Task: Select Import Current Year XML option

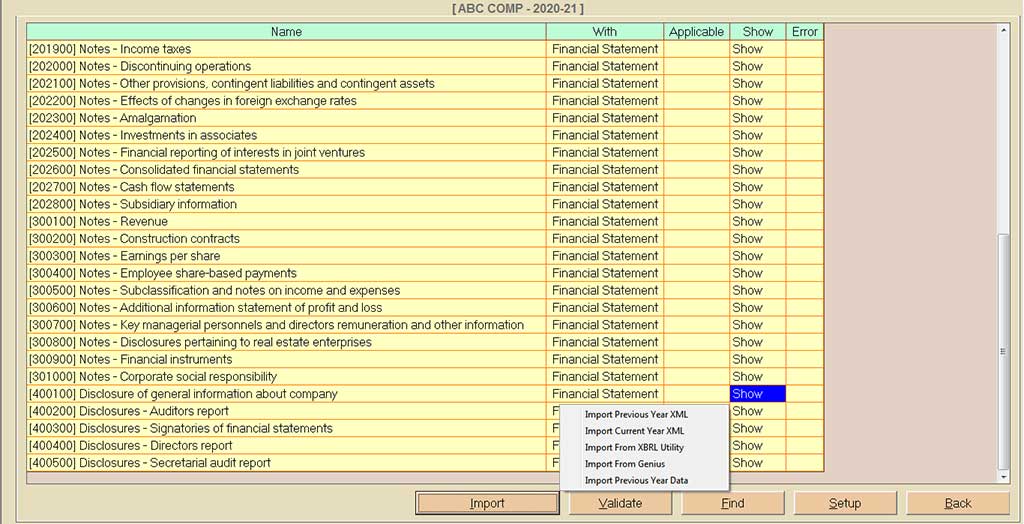Action: click(634, 431)
